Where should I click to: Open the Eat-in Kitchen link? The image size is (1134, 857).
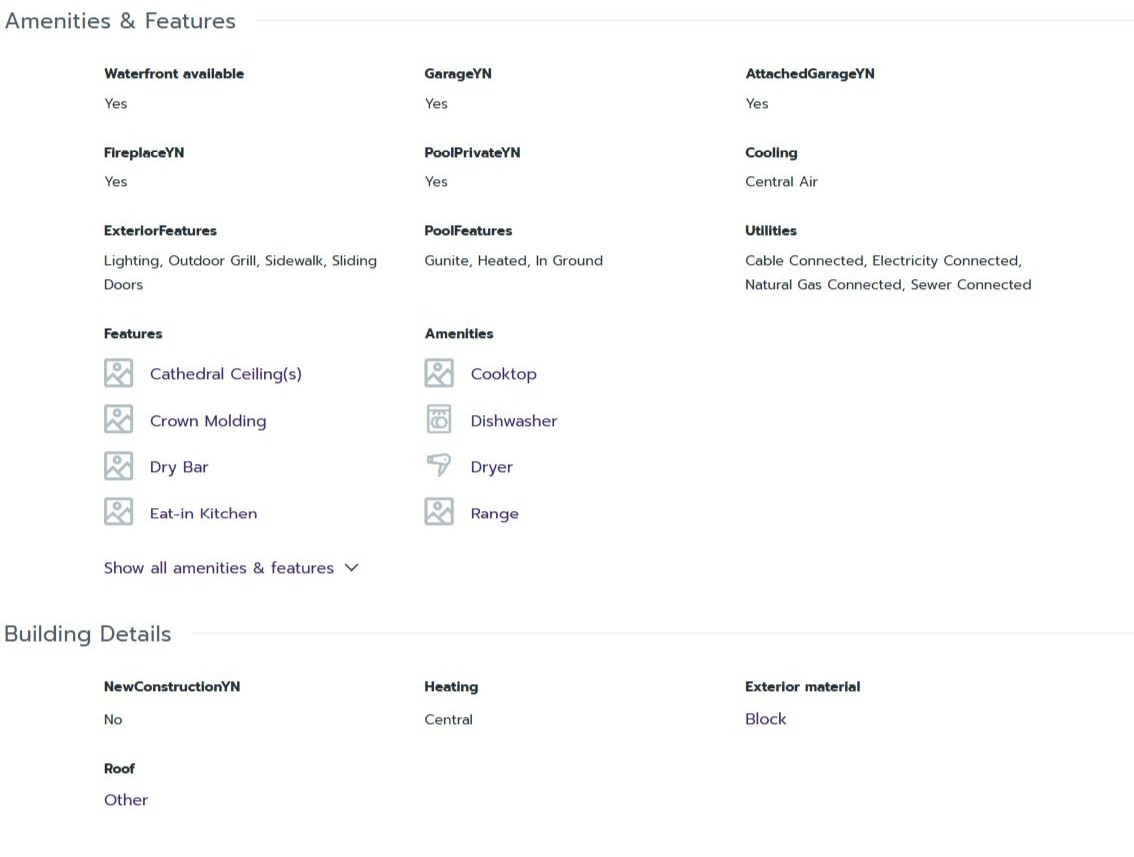203,513
